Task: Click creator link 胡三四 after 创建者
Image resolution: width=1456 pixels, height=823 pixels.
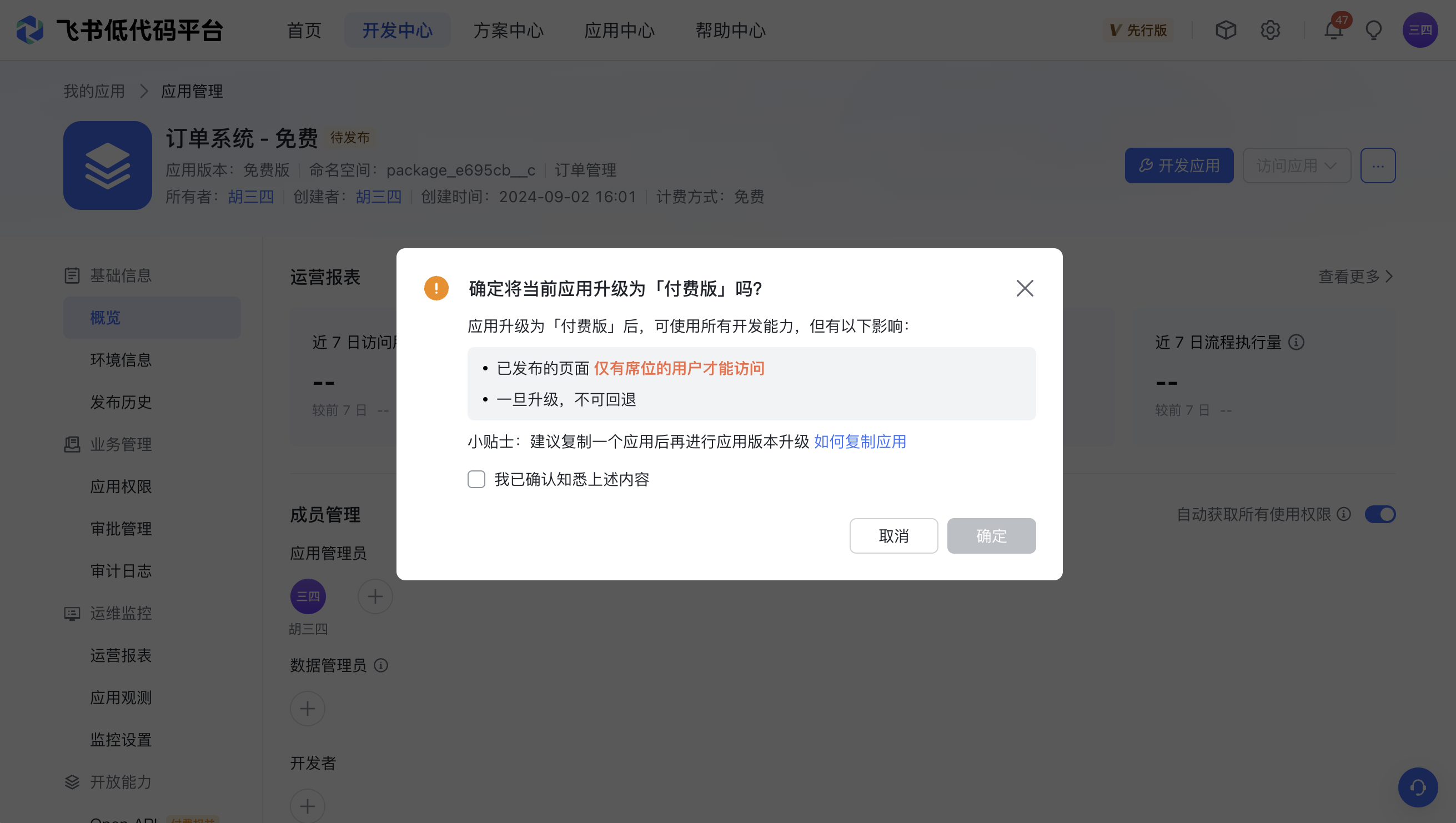Action: (378, 197)
